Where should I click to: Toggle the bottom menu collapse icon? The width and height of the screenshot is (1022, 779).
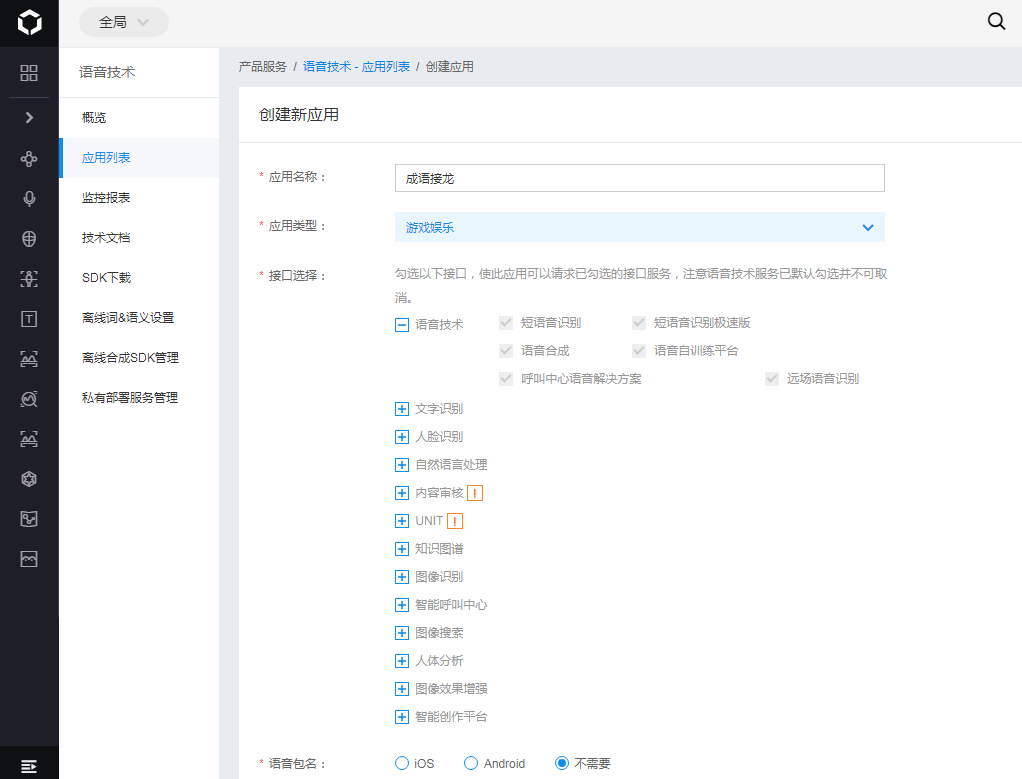pos(29,767)
